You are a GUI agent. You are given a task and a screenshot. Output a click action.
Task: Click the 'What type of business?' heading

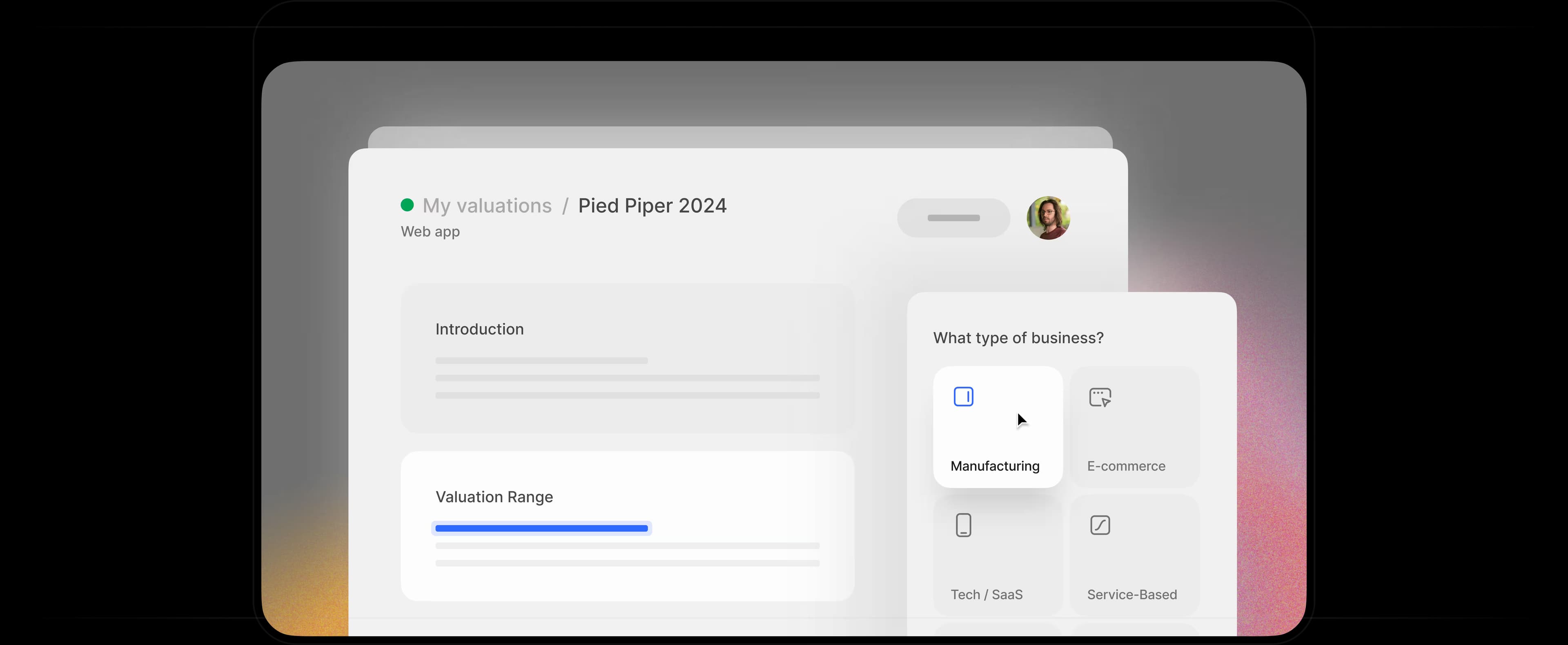coord(1018,338)
